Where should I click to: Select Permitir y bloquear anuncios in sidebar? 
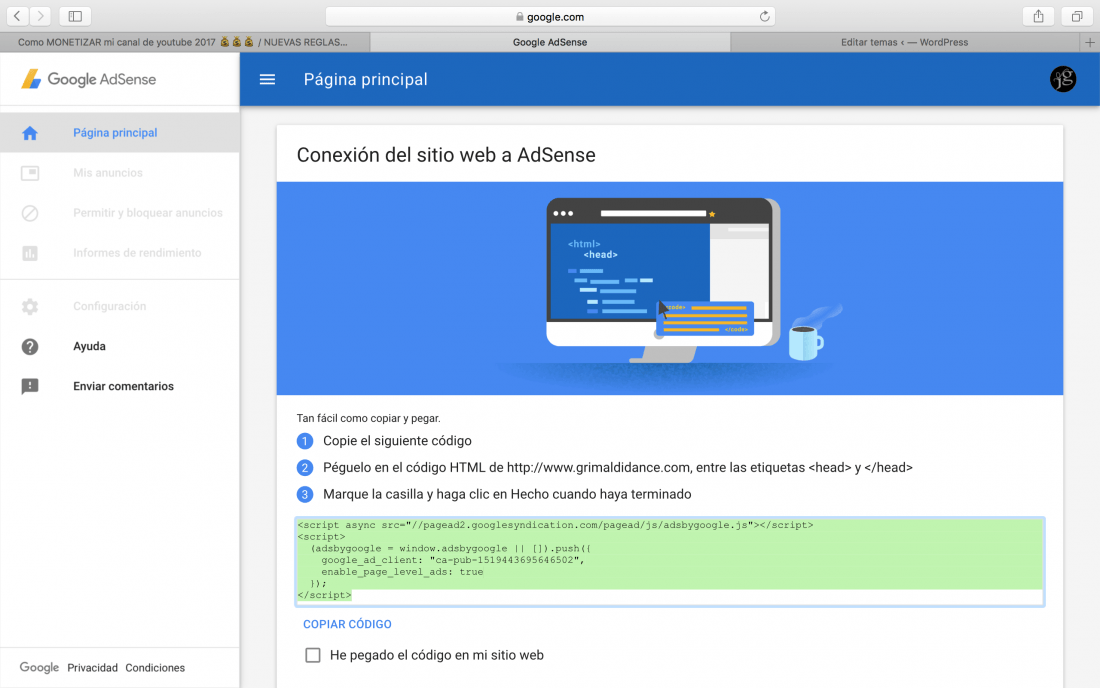tap(119, 213)
